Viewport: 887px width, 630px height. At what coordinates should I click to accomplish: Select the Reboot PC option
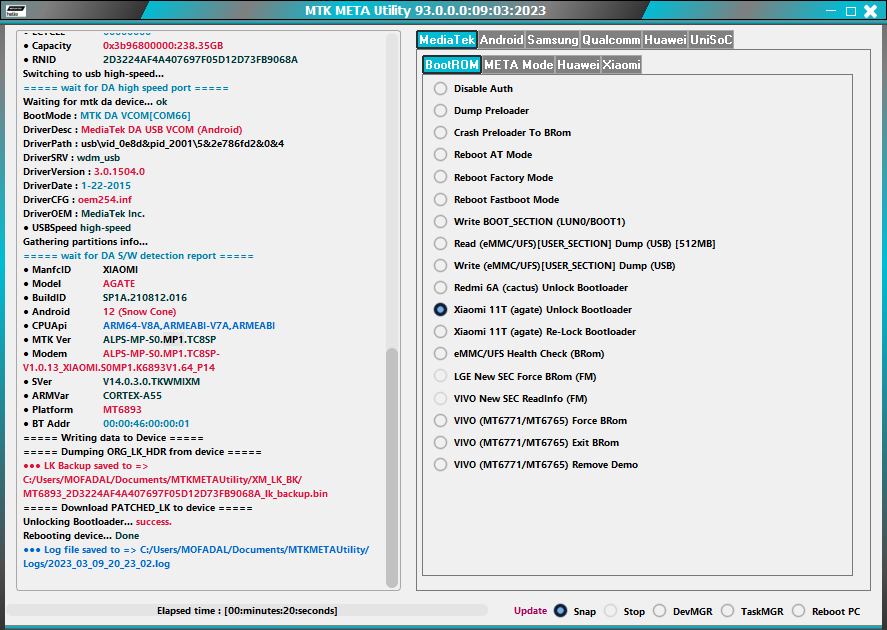coord(798,611)
